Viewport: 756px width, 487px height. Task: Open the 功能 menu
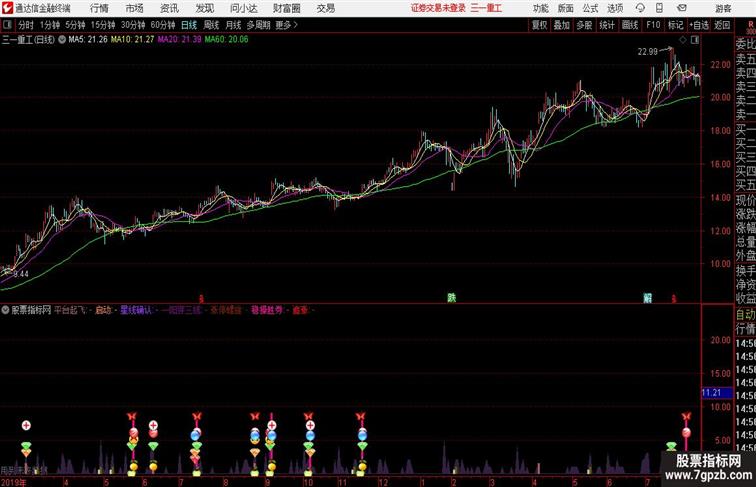tap(540, 8)
